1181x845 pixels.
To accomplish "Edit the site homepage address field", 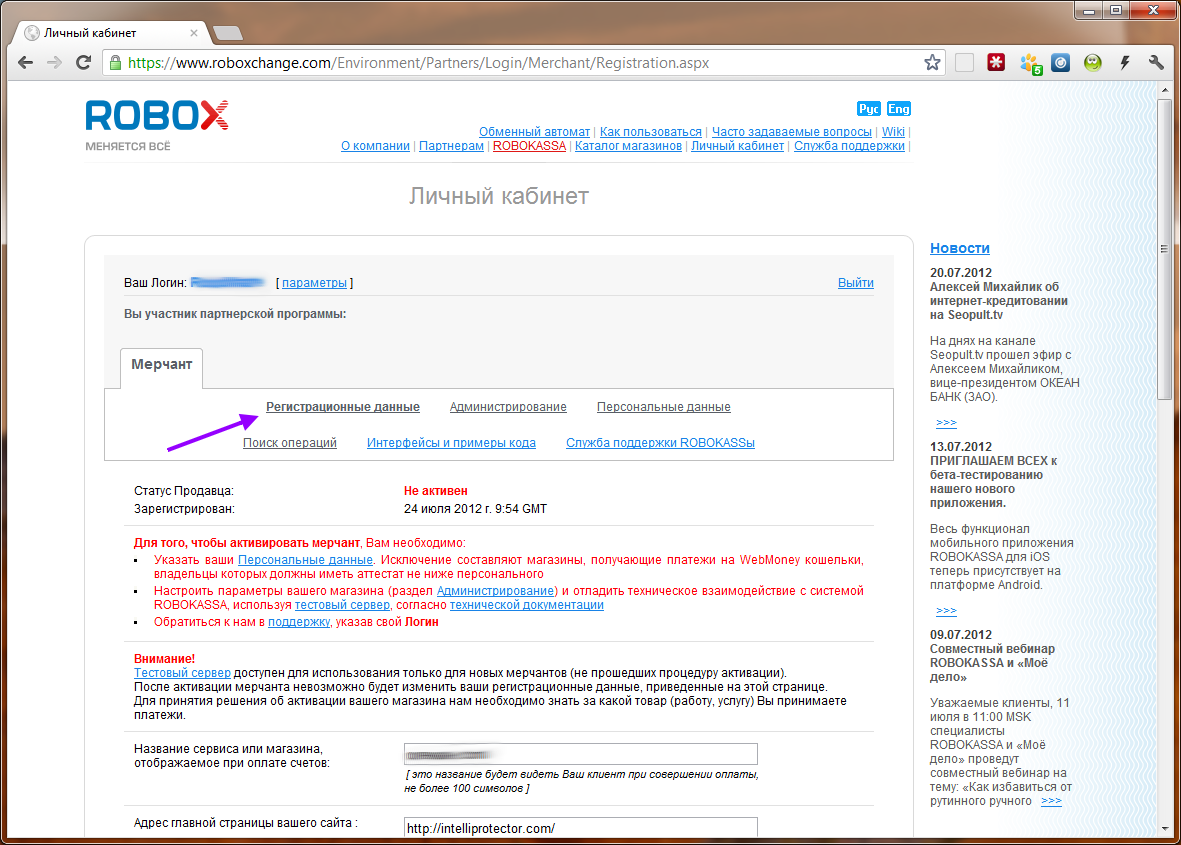I will 581,827.
